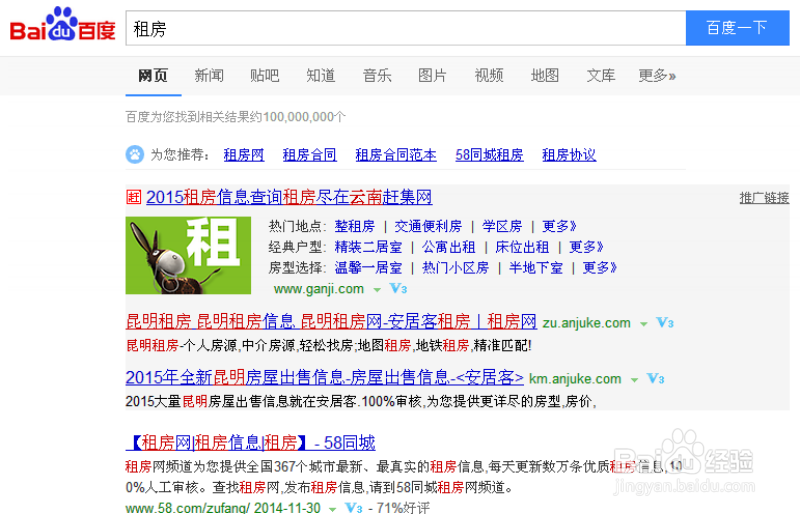Open the dropdown arrow after km.anjuke.com
Screen dimensions: 800x514
(x=634, y=380)
